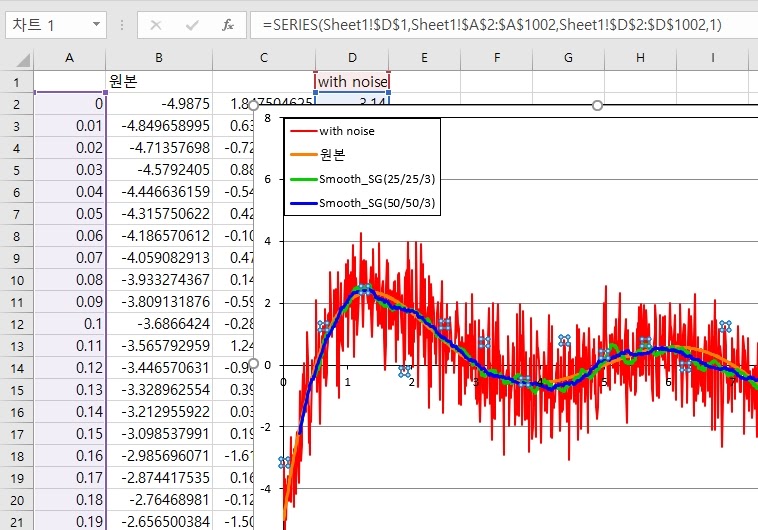Click the green Smooth_SG(25/25/3) legend swatch

pyautogui.click(x=303, y=179)
